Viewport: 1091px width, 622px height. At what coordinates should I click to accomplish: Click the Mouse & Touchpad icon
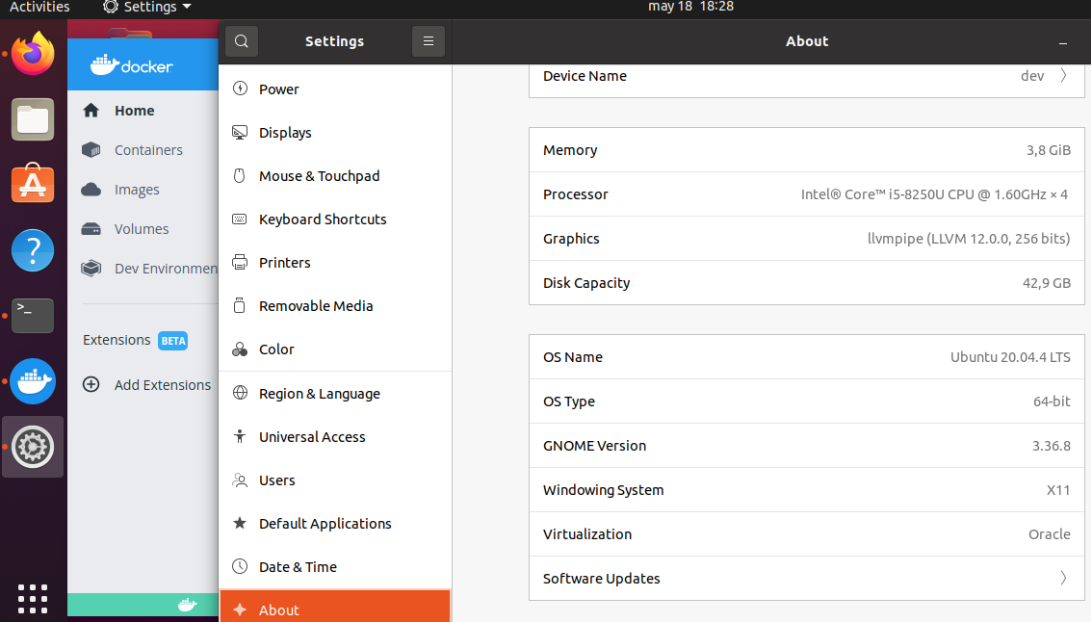coord(240,175)
